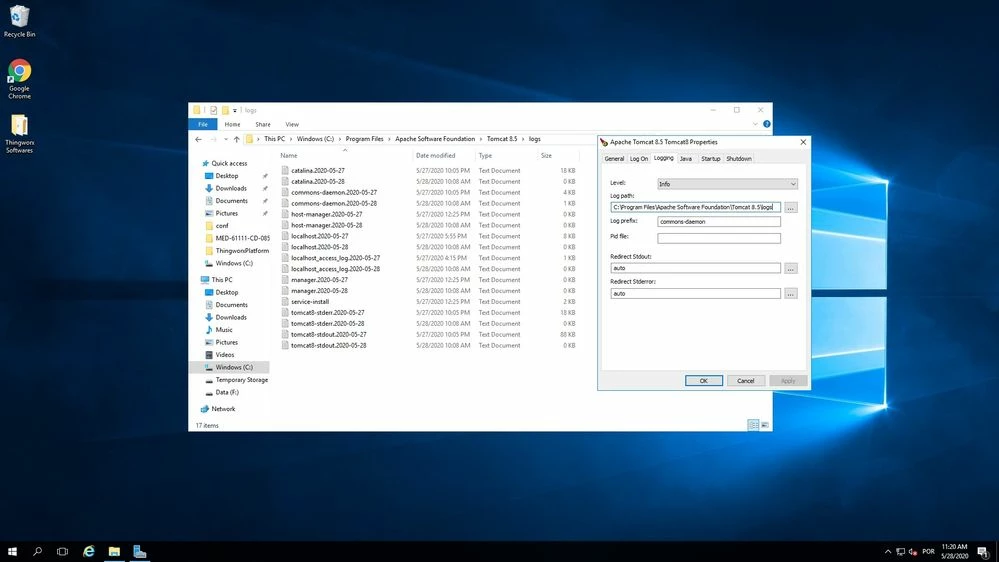The width and height of the screenshot is (999, 562).
Task: Open the conf folder in navigation pane
Action: pyautogui.click(x=222, y=226)
